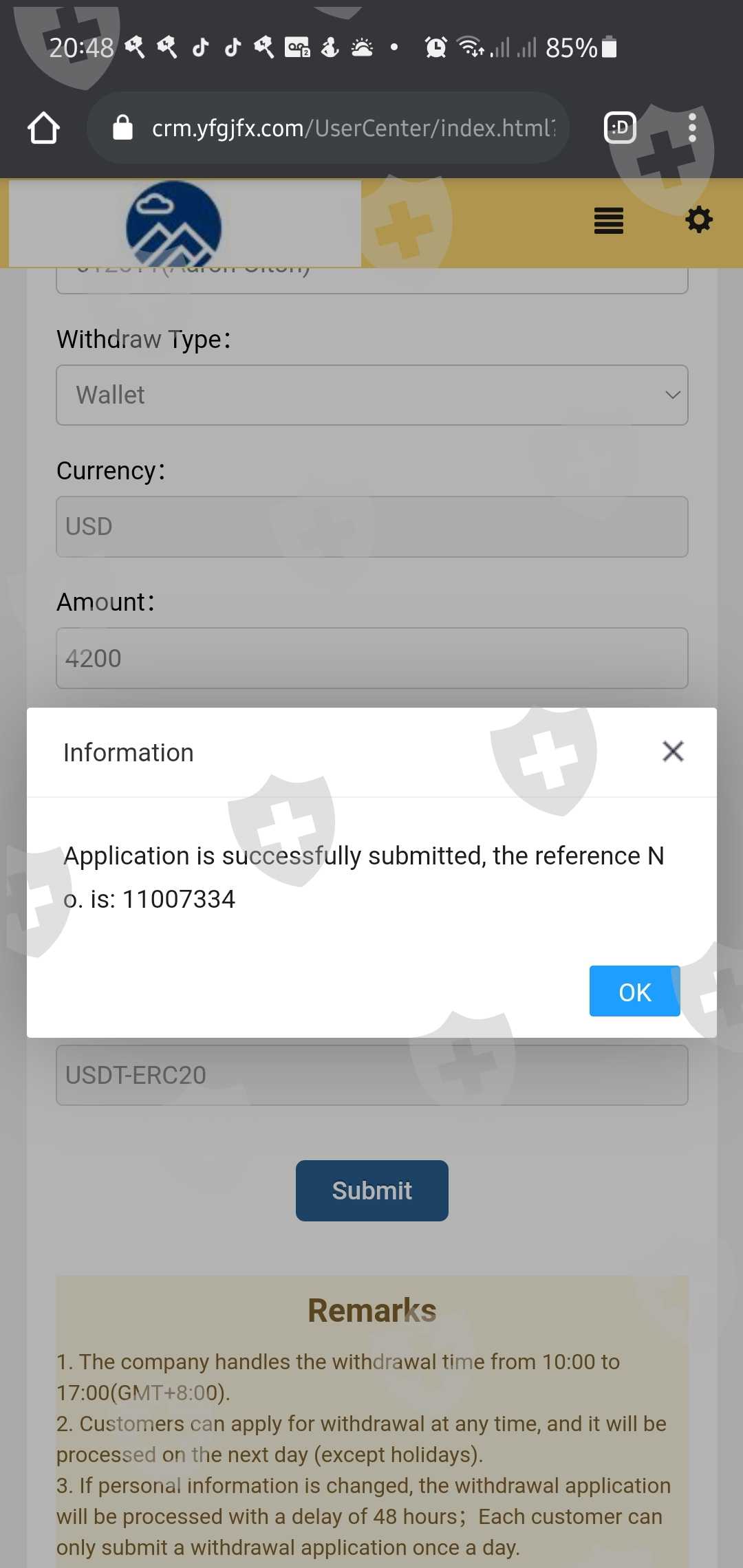Click the Amount field showing 4200
The image size is (743, 1568).
371,658
